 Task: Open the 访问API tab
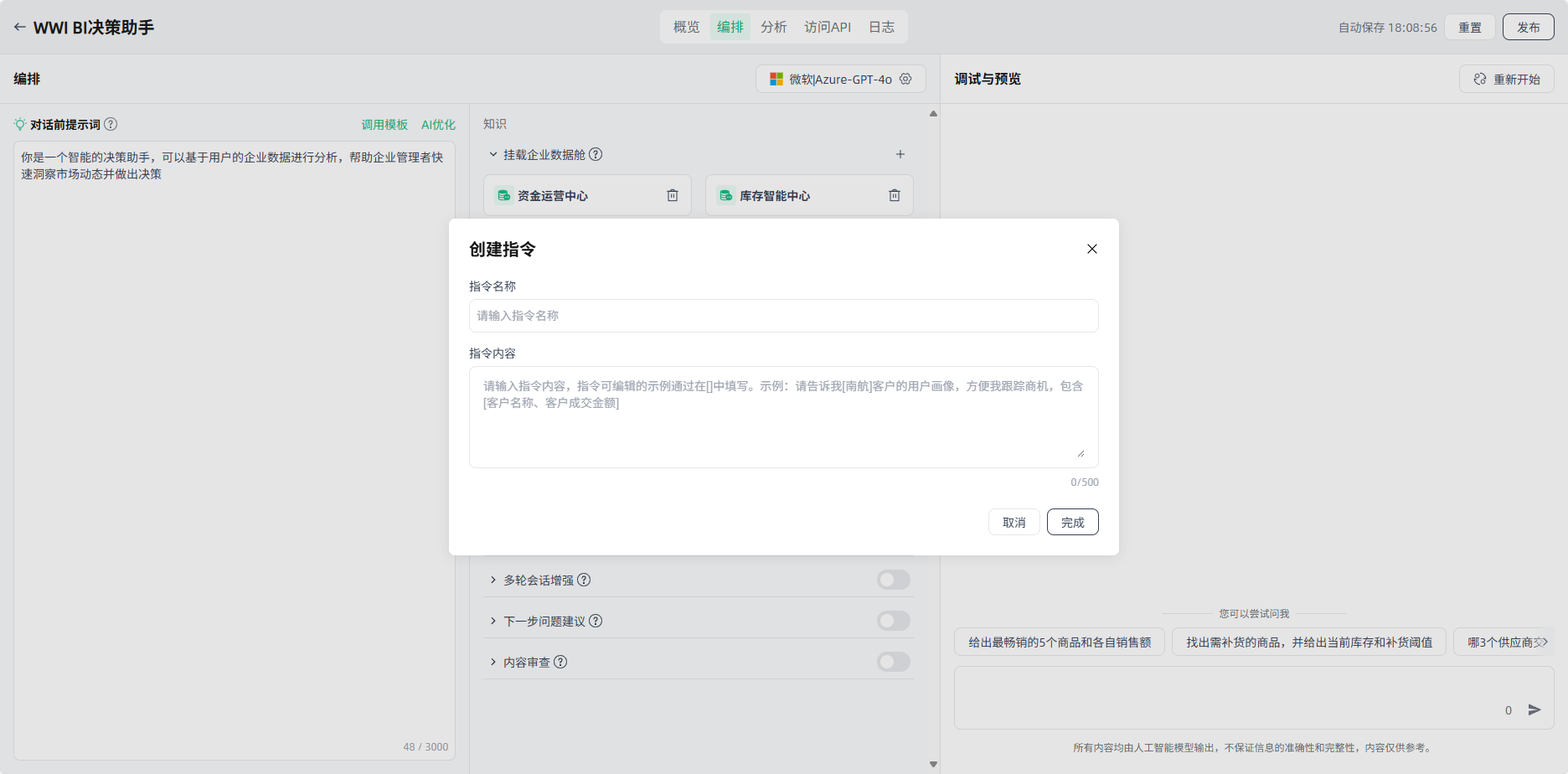point(828,27)
